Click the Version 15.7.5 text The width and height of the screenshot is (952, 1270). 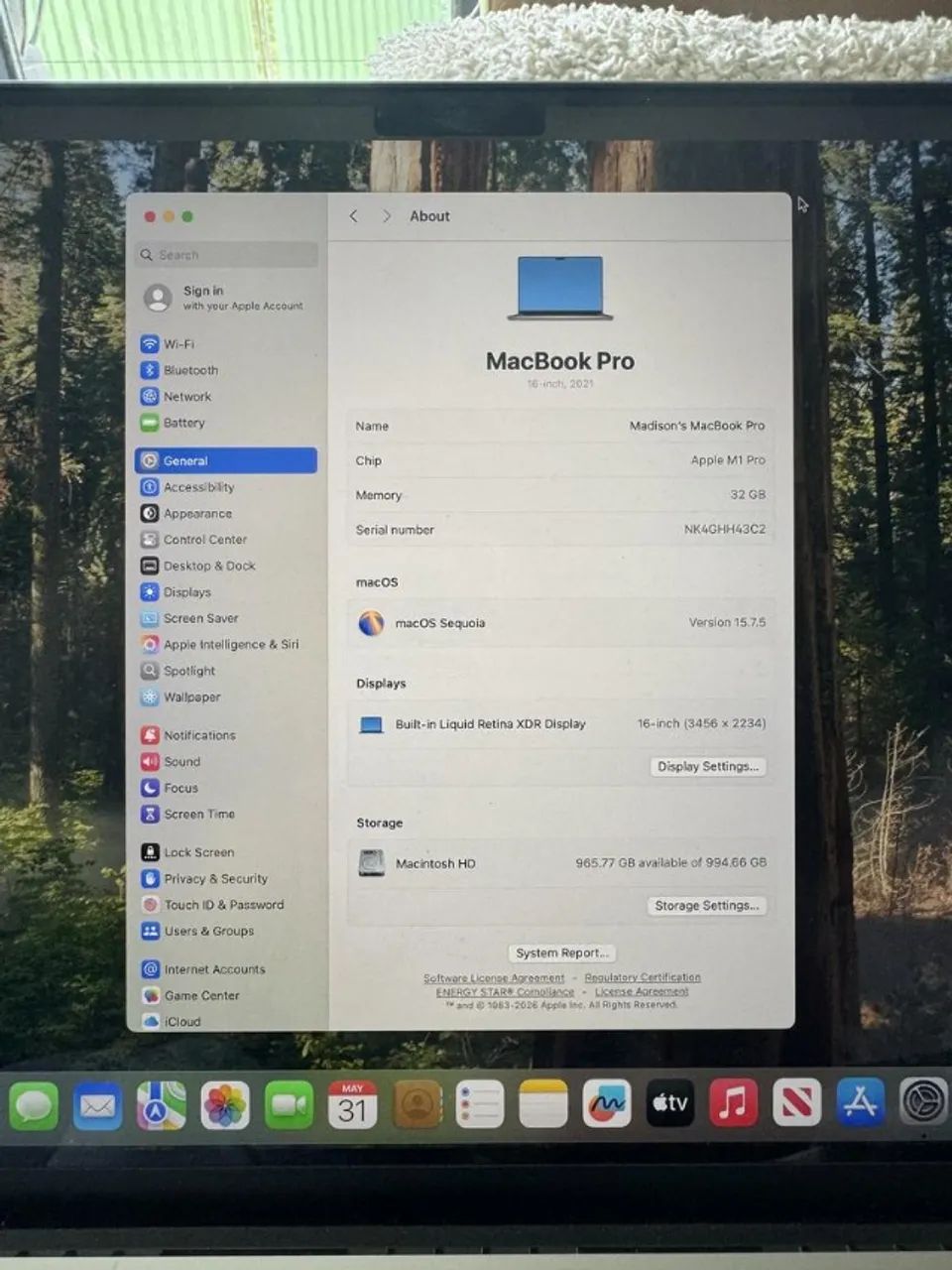[727, 623]
